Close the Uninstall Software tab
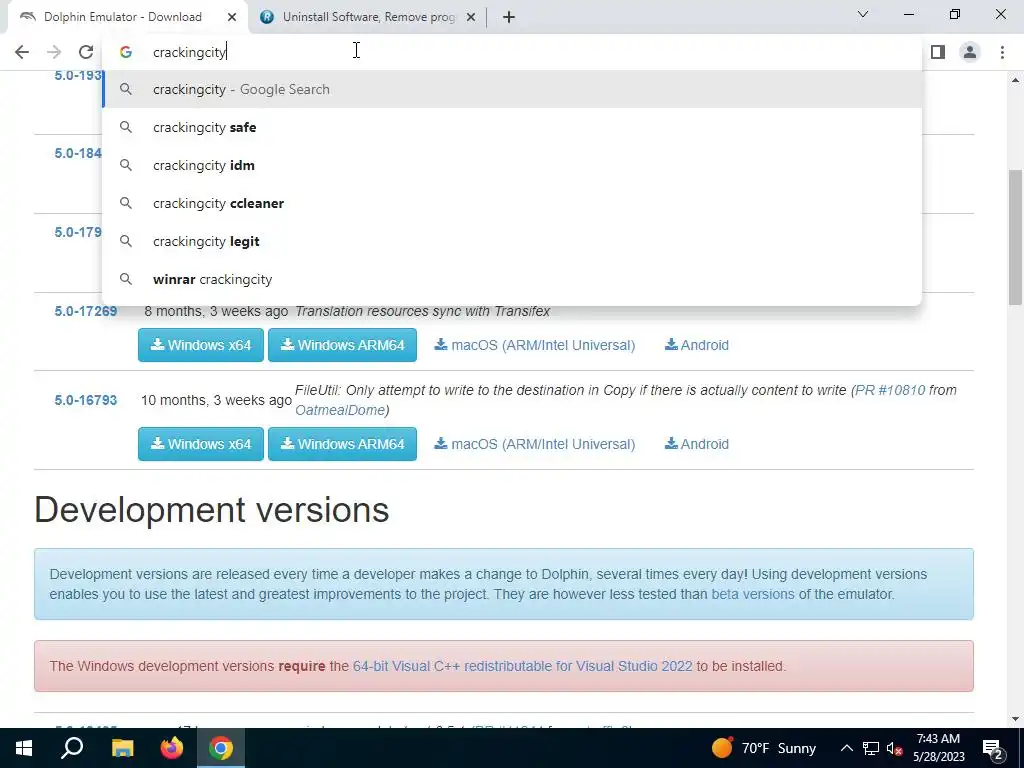 (x=471, y=18)
